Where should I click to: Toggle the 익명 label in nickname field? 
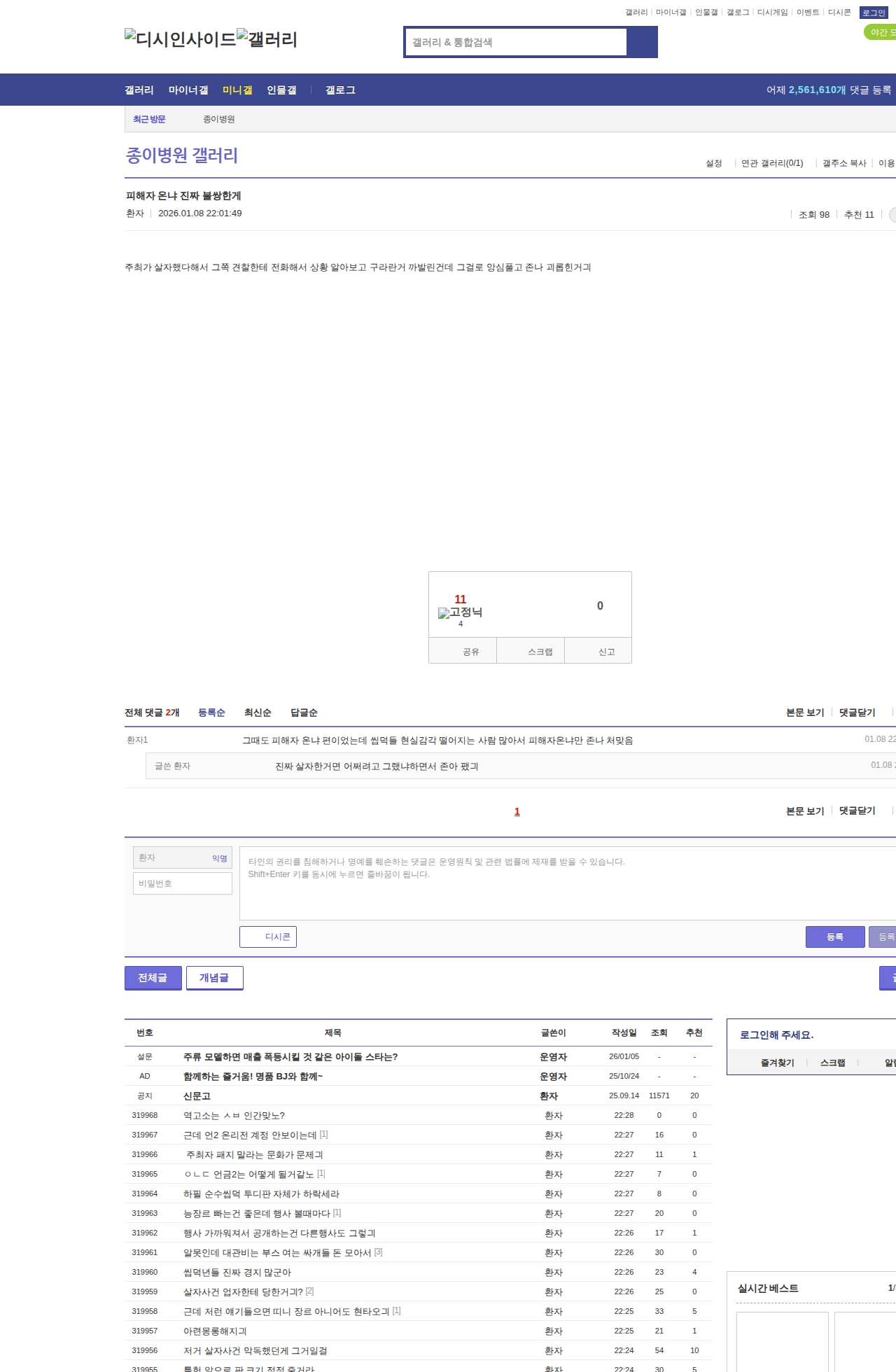click(x=219, y=858)
